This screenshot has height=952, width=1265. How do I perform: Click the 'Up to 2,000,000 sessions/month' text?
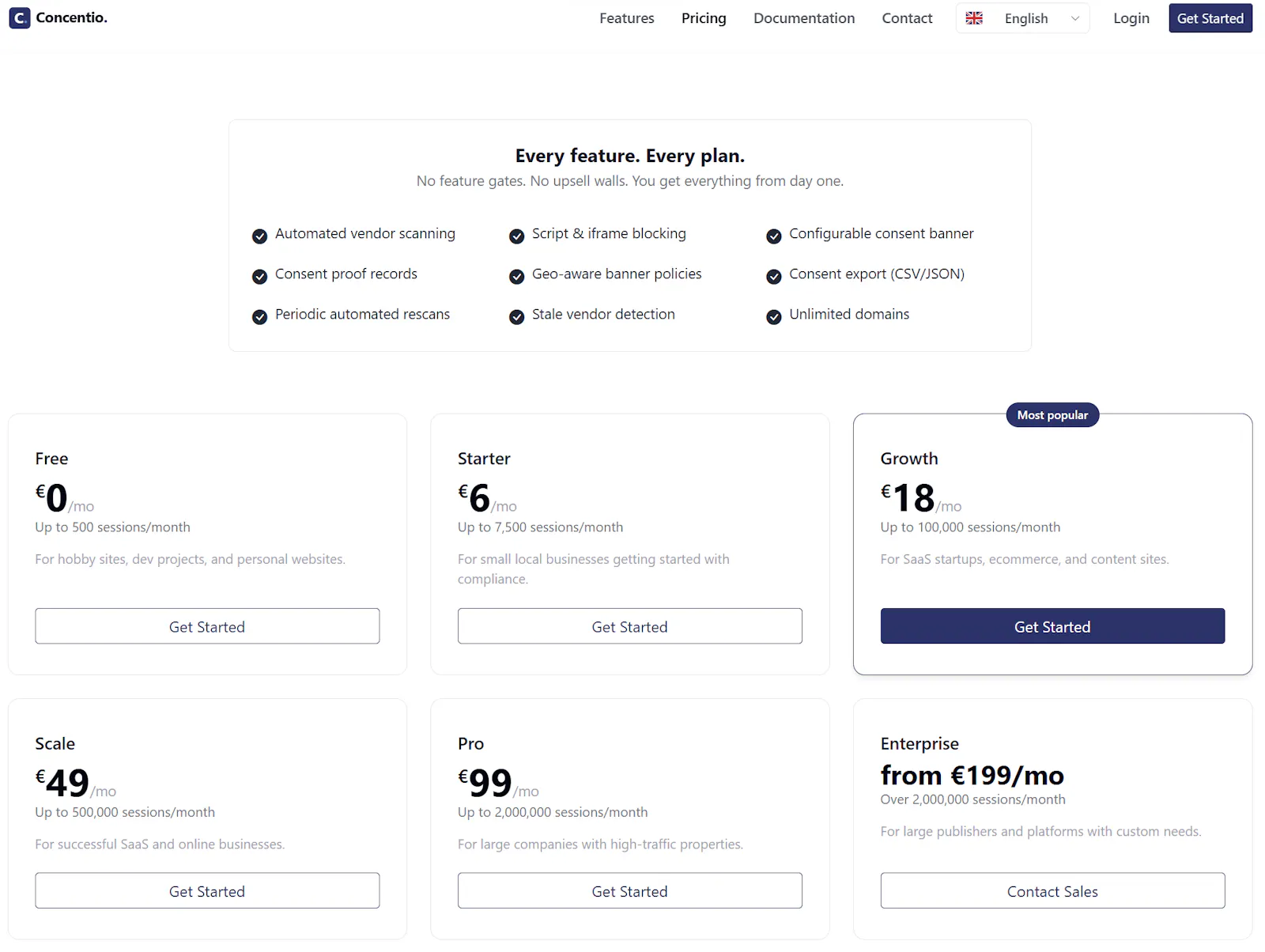pyautogui.click(x=553, y=812)
